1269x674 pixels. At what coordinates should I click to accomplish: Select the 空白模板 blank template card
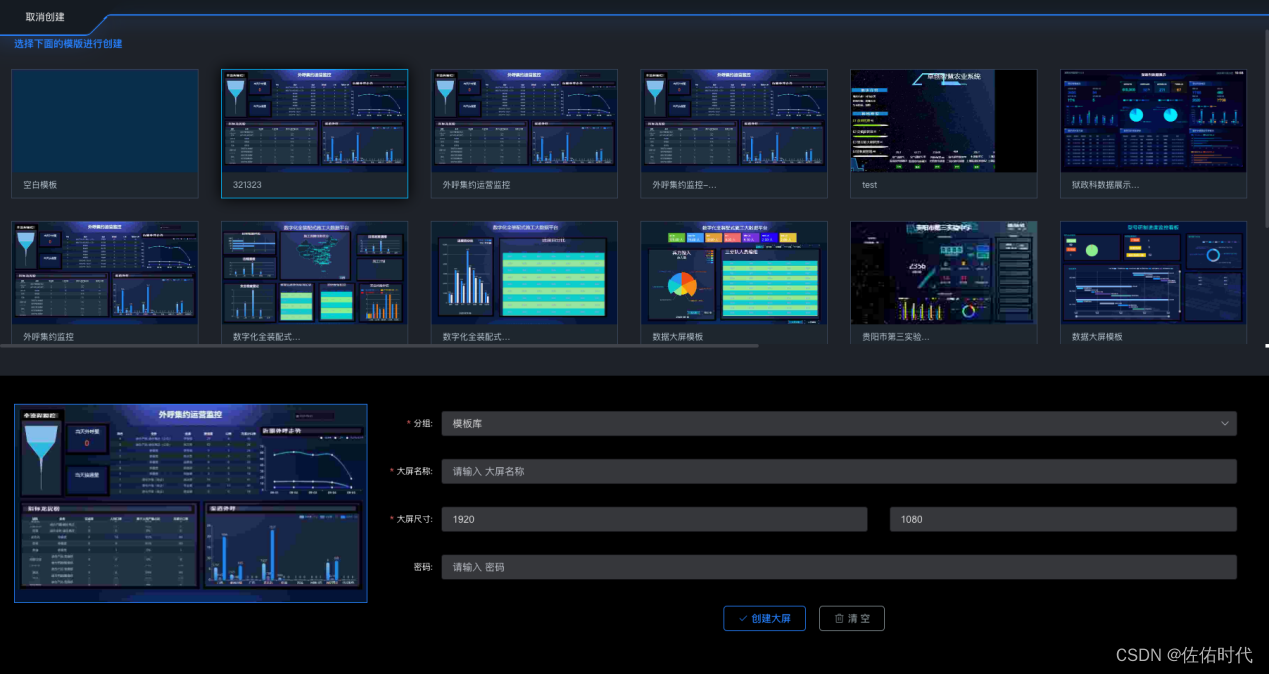pyautogui.click(x=105, y=134)
